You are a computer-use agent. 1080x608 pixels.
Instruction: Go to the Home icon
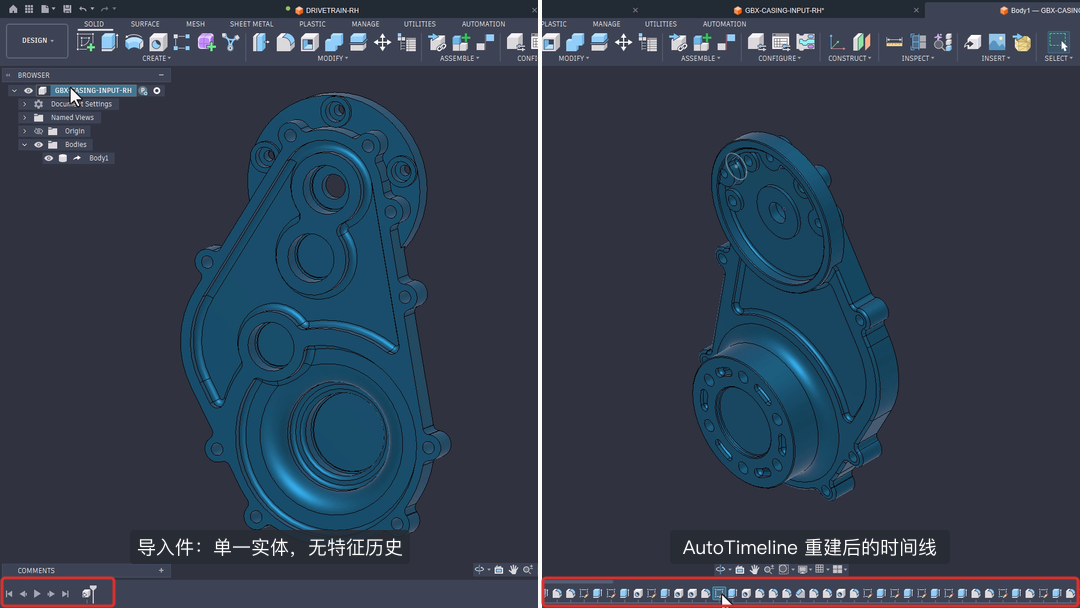(12, 9)
